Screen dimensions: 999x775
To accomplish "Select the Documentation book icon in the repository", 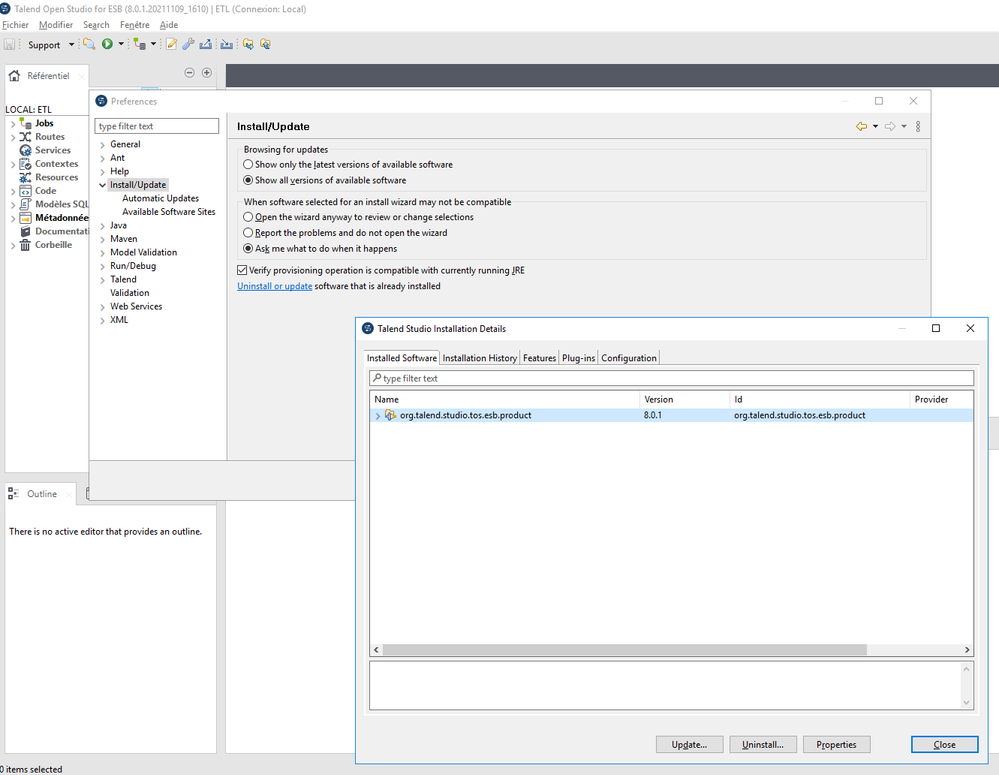I will tap(25, 231).
